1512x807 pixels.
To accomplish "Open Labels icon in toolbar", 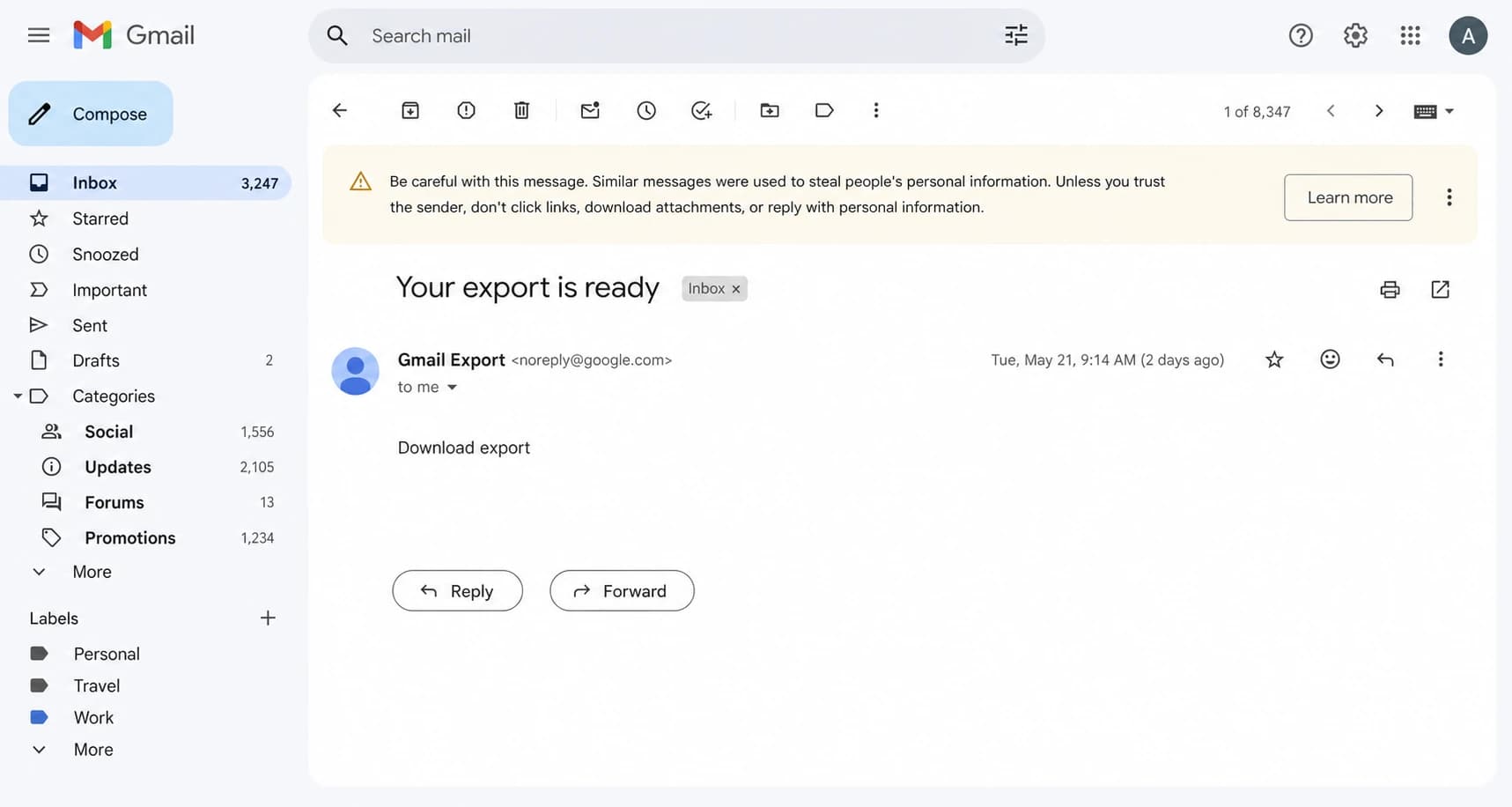I will pyautogui.click(x=824, y=110).
